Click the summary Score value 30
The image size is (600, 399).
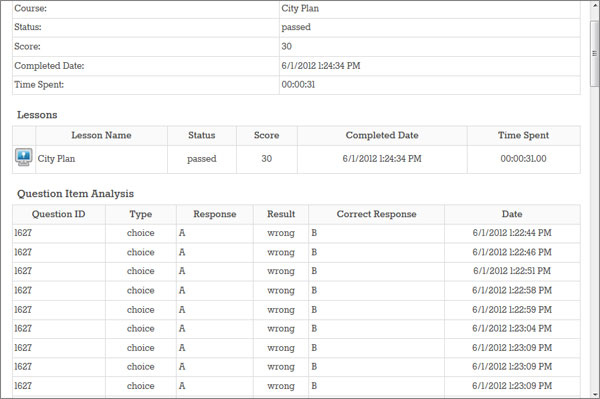(287, 47)
